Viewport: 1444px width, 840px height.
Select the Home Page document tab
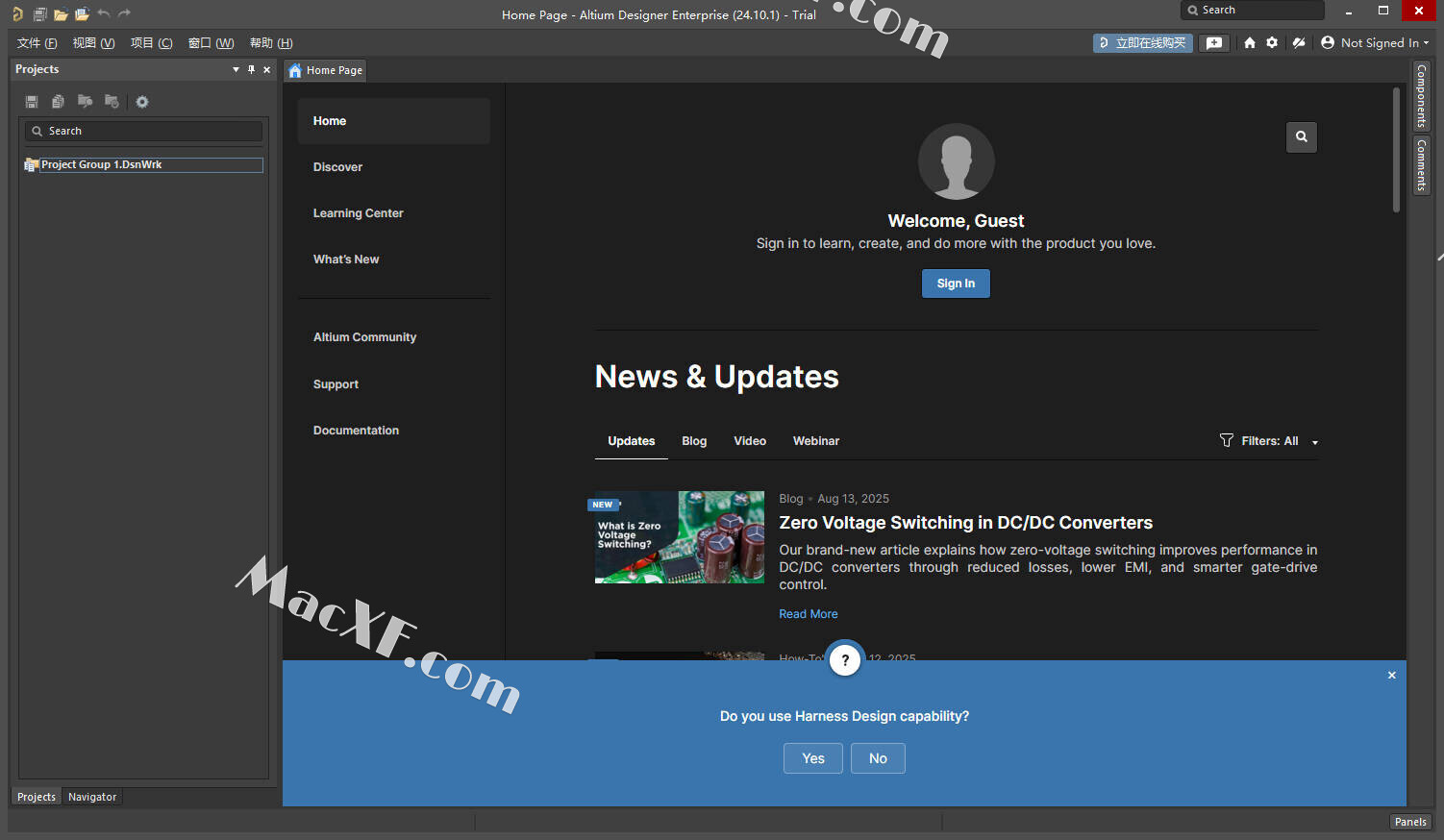click(326, 70)
